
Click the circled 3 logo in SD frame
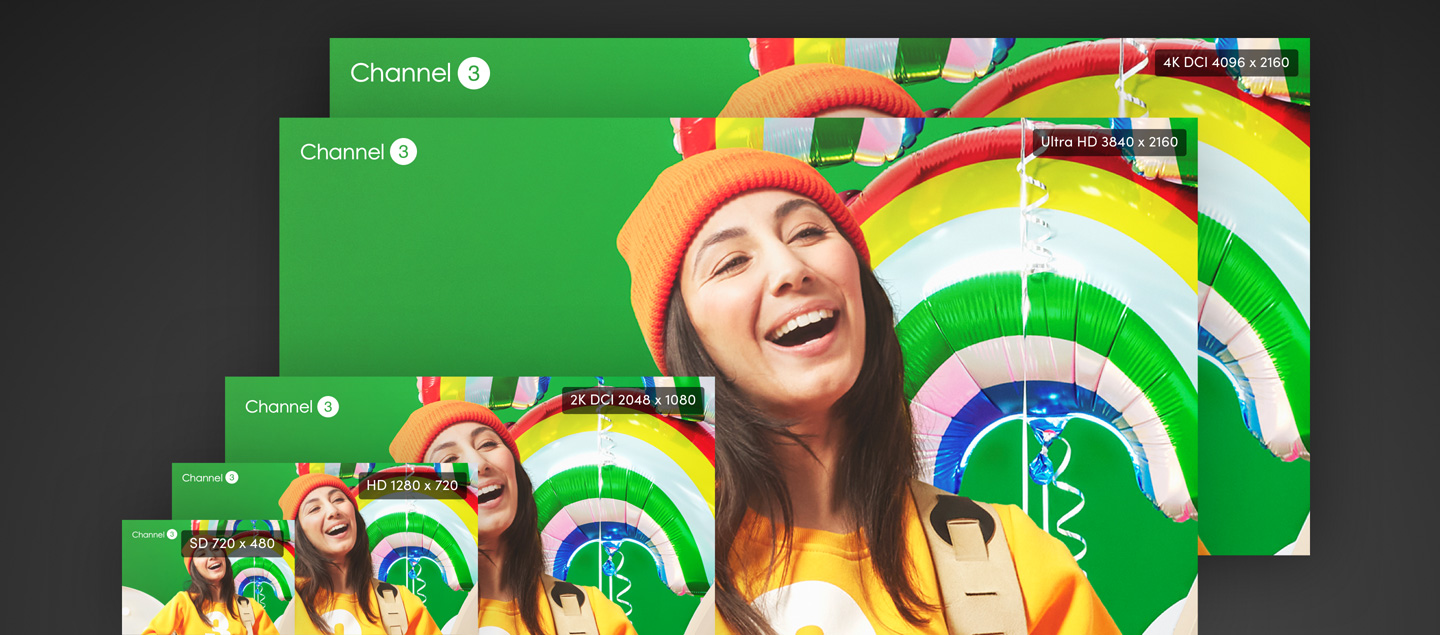172,535
